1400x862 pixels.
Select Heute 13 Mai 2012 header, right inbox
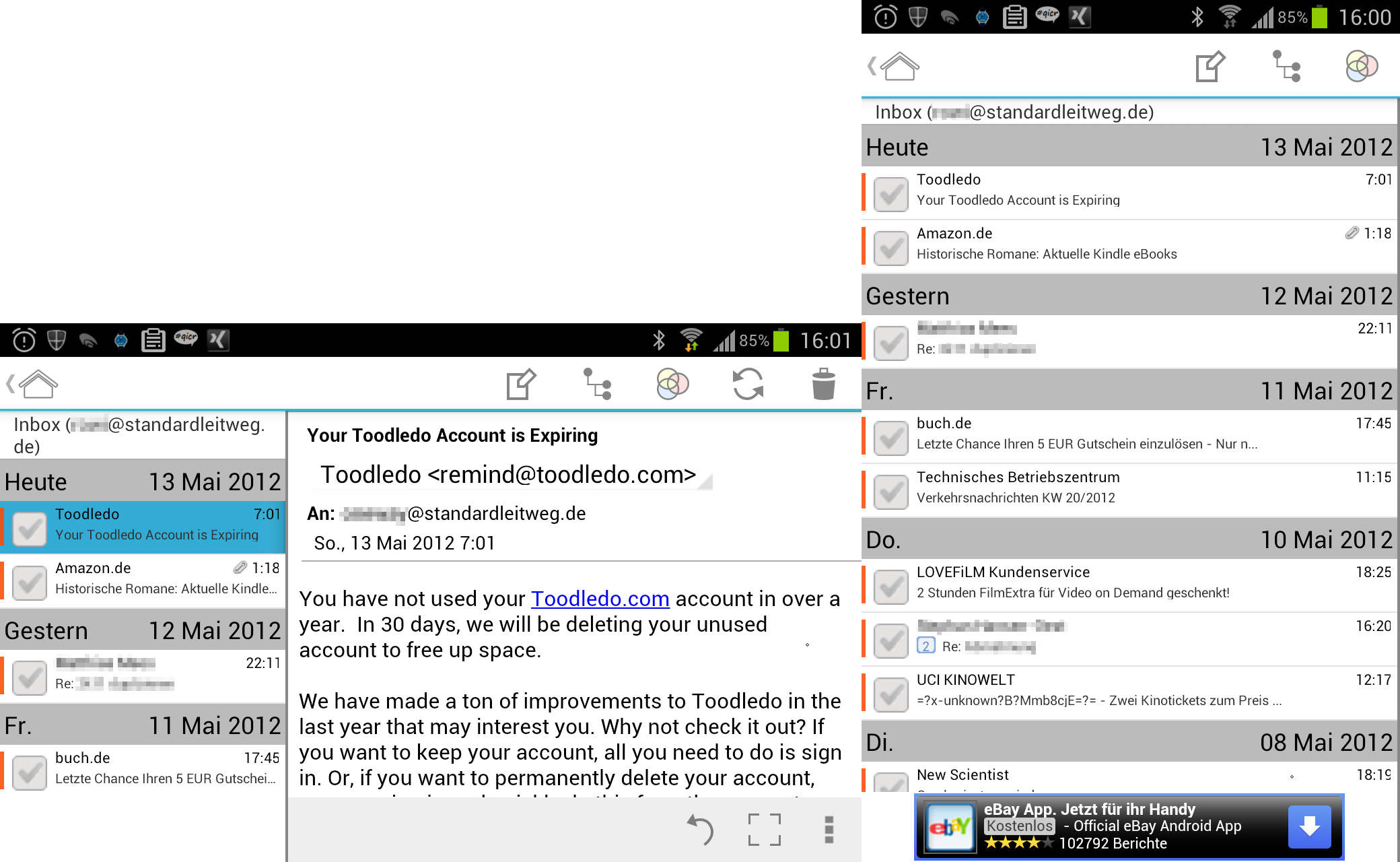coord(1131,146)
